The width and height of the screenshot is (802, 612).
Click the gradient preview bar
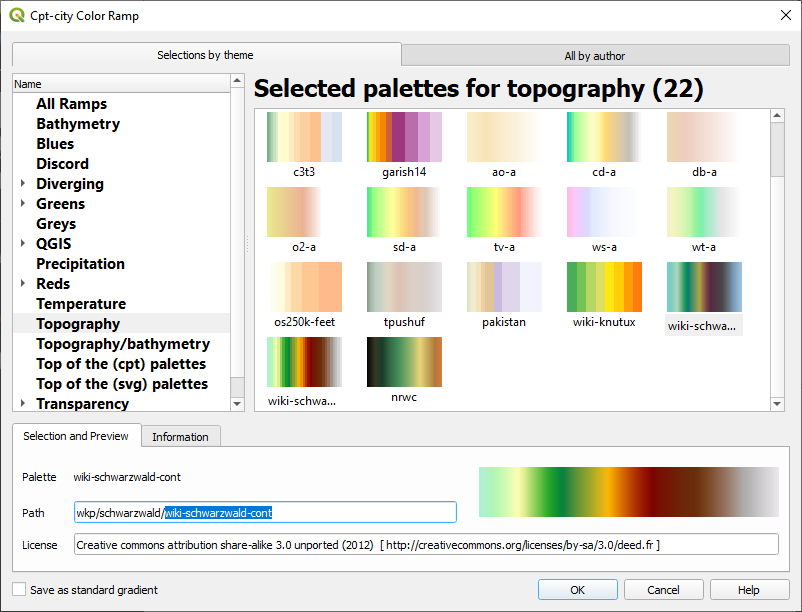pyautogui.click(x=628, y=491)
